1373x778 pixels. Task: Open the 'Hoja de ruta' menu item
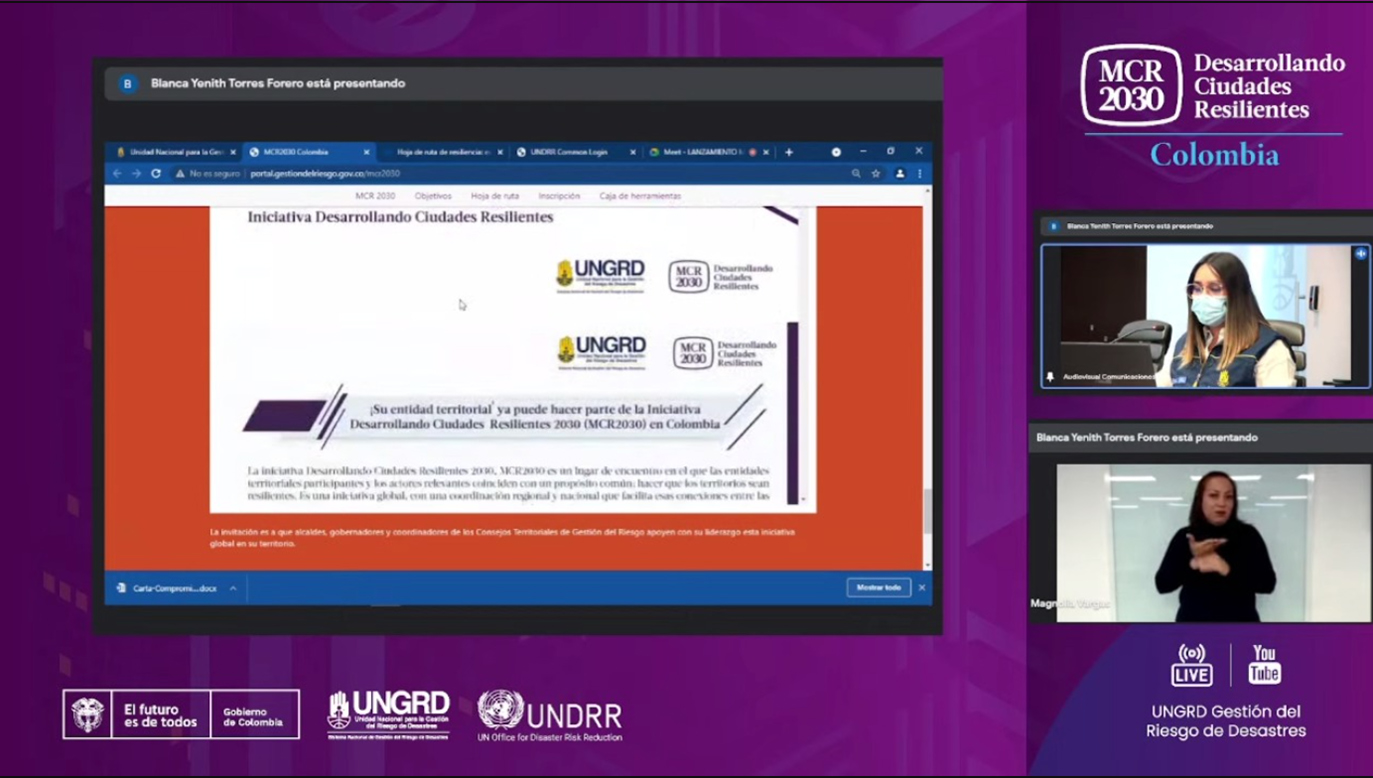pos(495,196)
